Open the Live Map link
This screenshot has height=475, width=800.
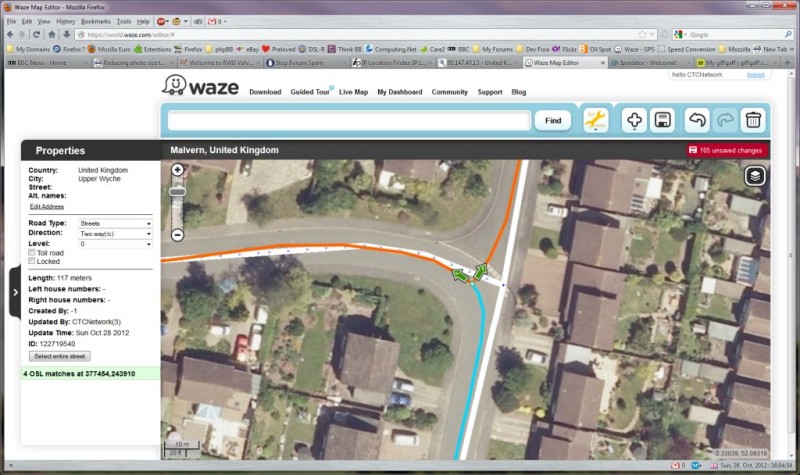click(x=353, y=92)
